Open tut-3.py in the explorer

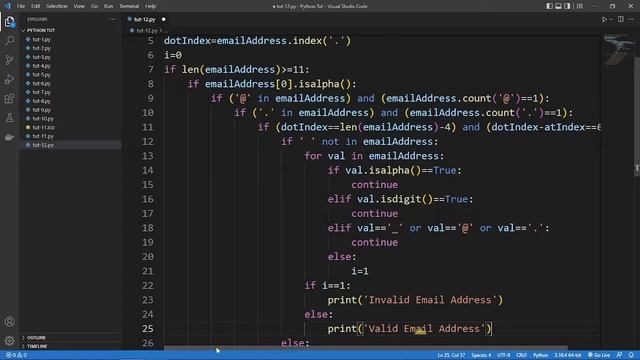[41, 57]
